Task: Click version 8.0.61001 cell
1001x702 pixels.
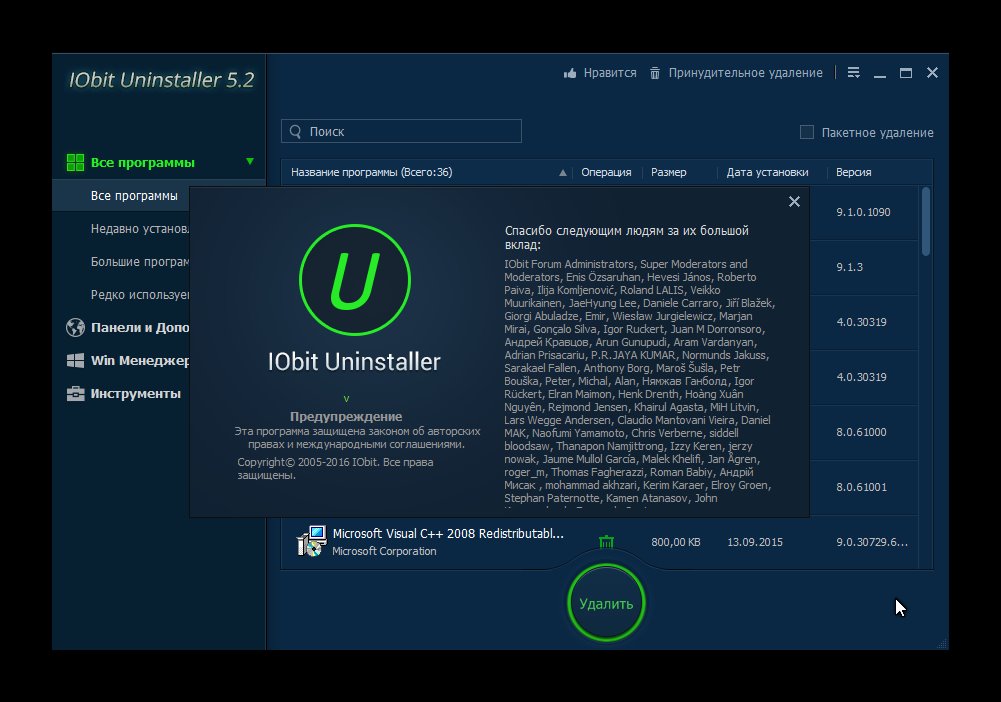Action: 861,487
